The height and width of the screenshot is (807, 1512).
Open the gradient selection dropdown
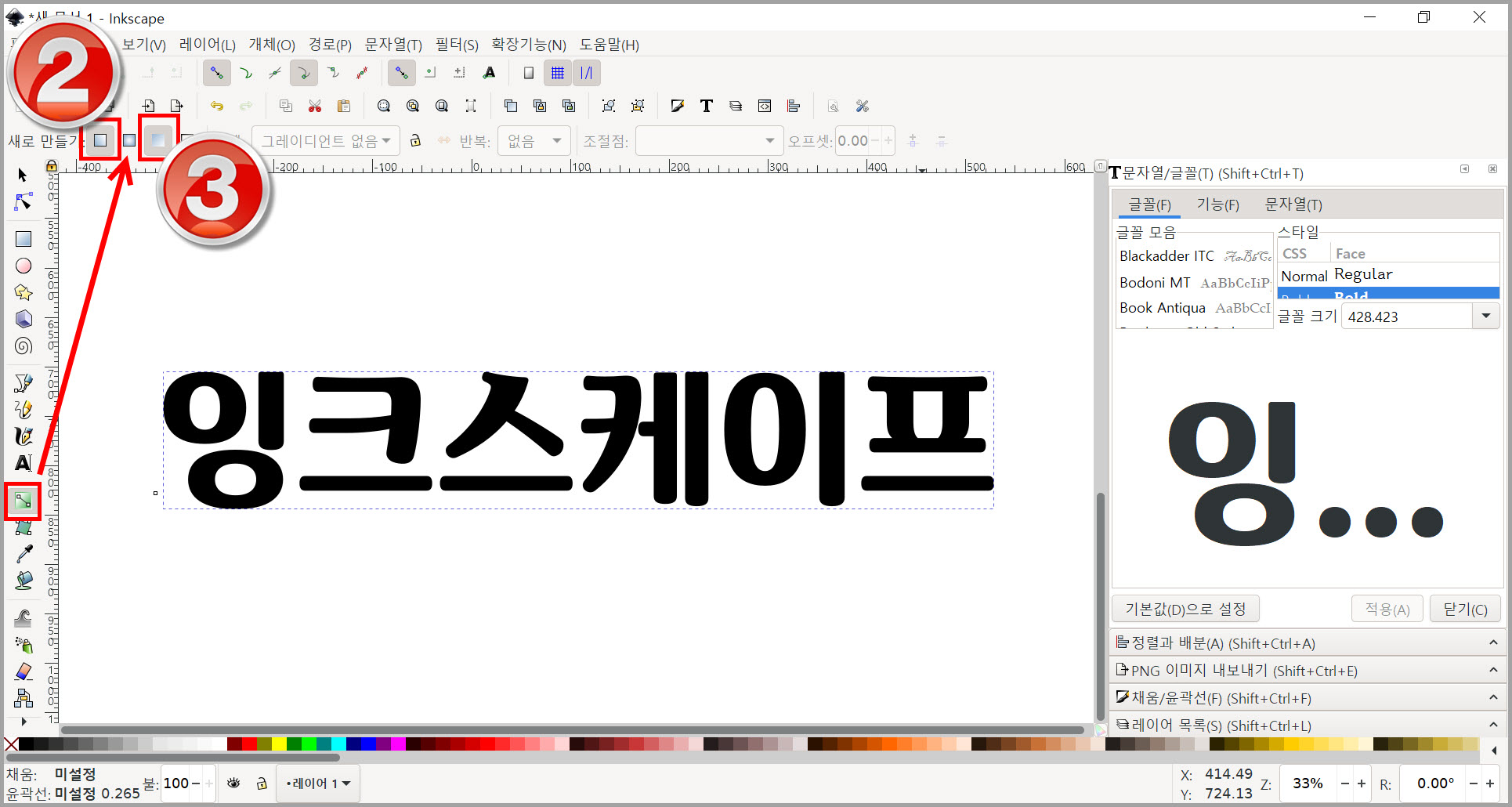pos(326,141)
